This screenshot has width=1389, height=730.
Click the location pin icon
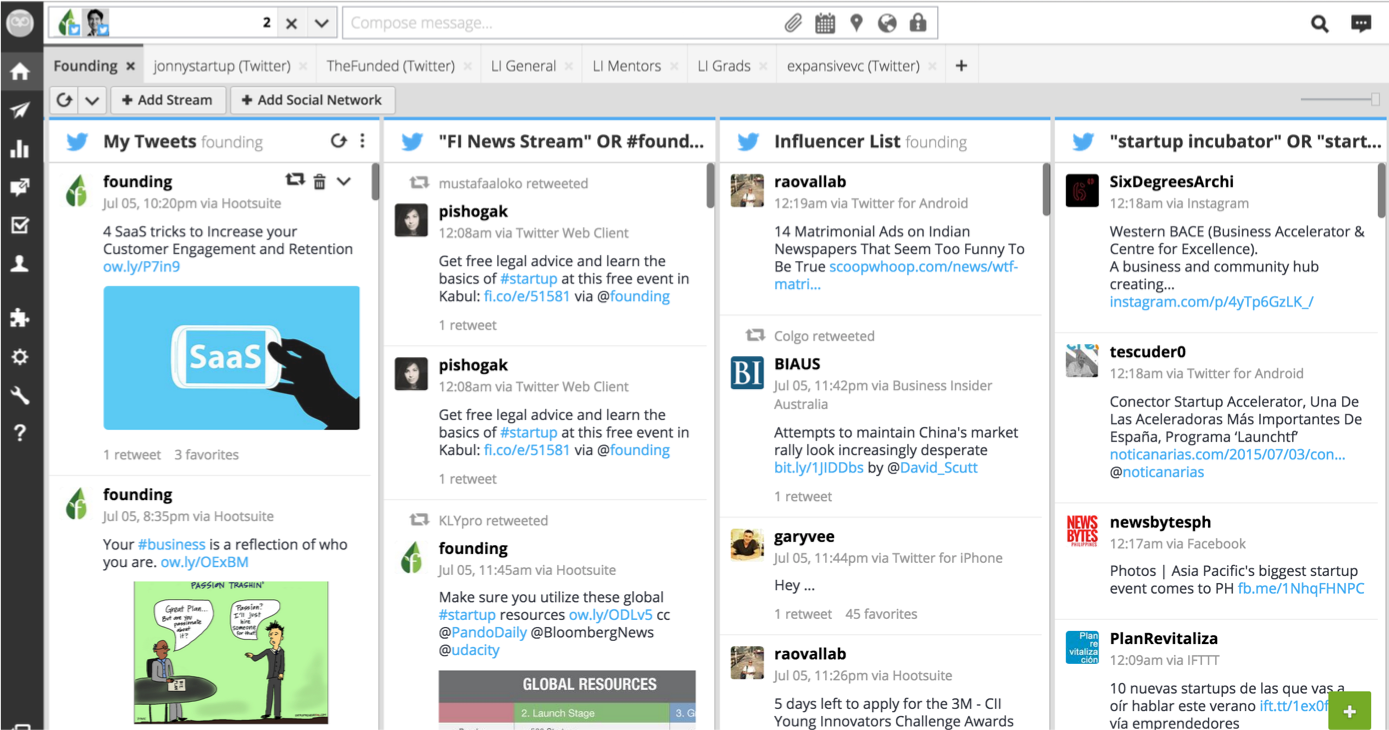pos(856,23)
